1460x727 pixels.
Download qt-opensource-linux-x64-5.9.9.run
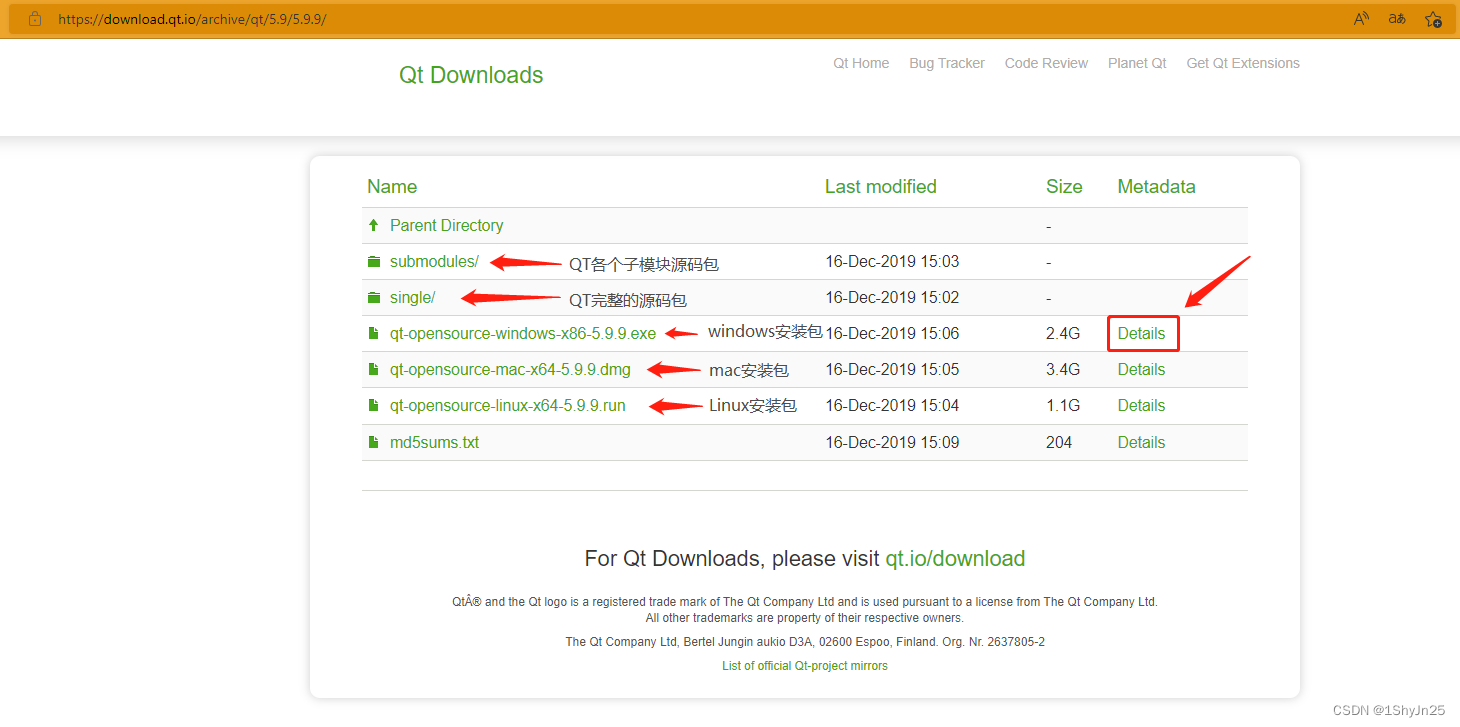508,406
